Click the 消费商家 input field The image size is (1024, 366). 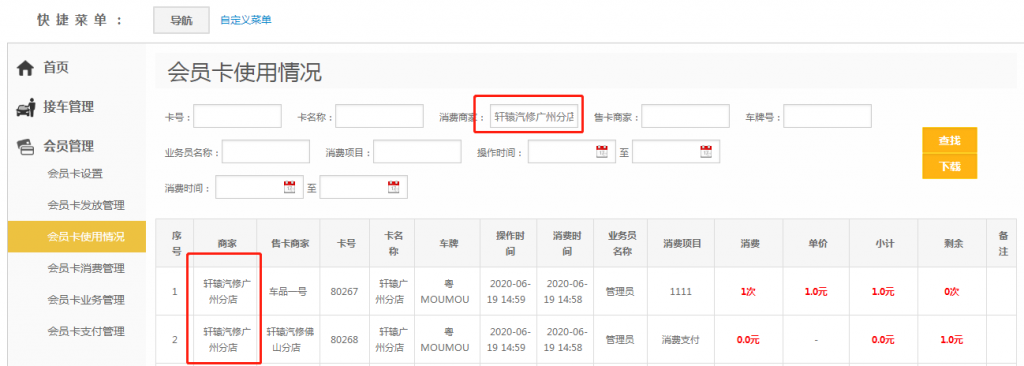[x=534, y=117]
